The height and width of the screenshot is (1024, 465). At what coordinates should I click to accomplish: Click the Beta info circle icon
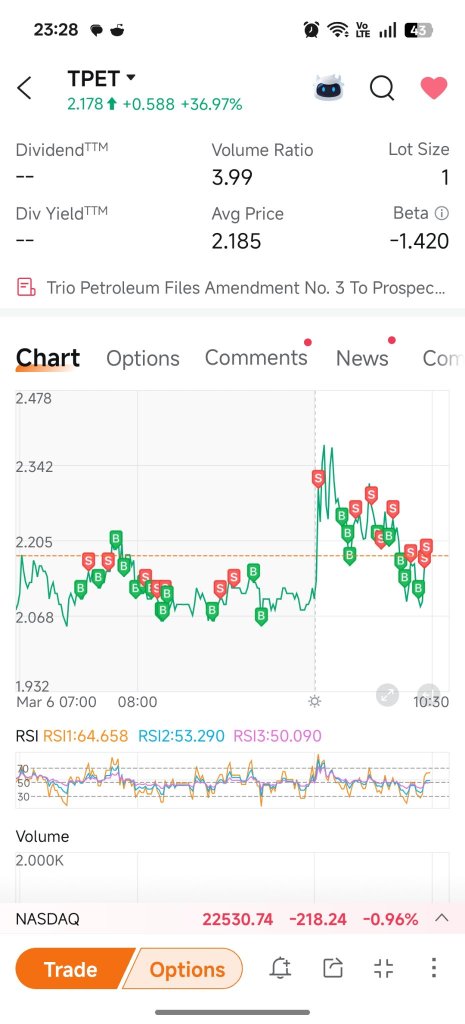(441, 213)
